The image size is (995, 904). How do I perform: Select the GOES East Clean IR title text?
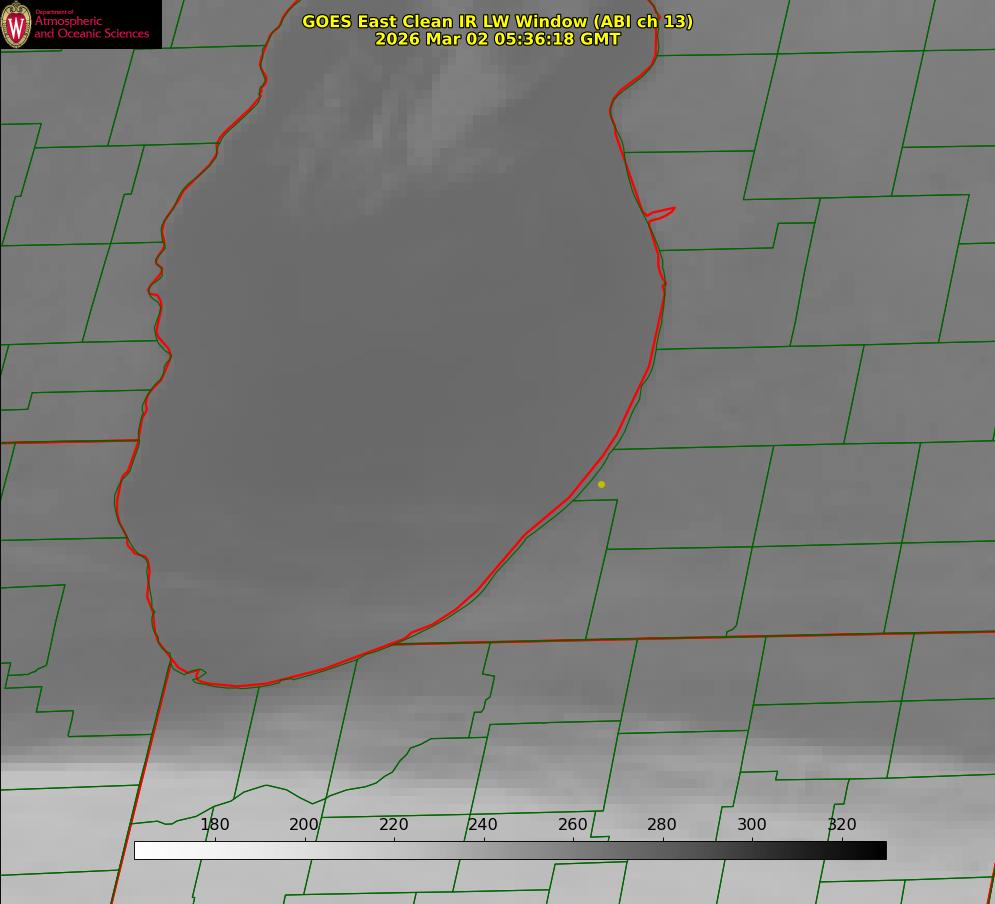[445, 21]
